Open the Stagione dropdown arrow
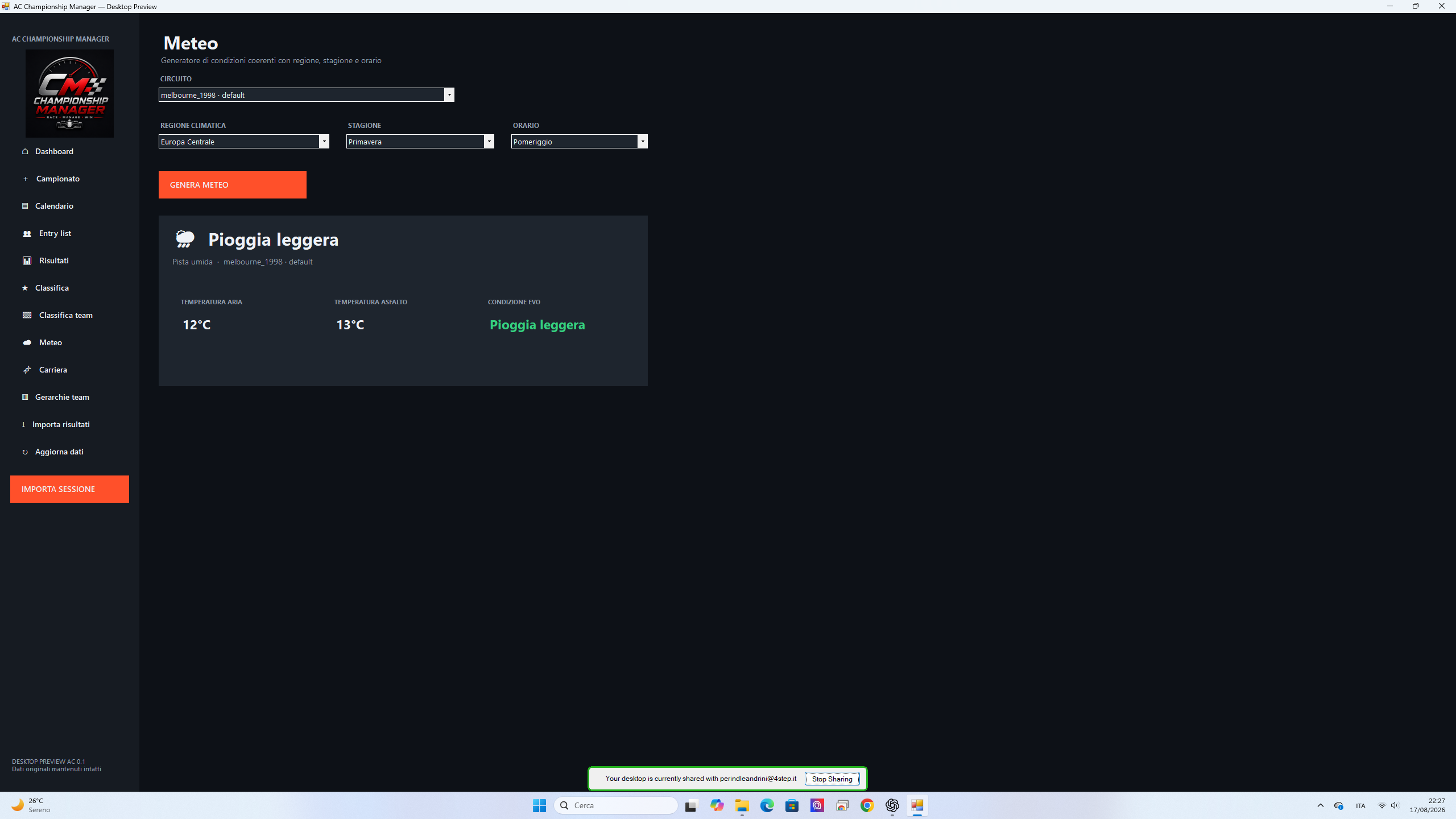The height and width of the screenshot is (819, 1456). [x=489, y=142]
